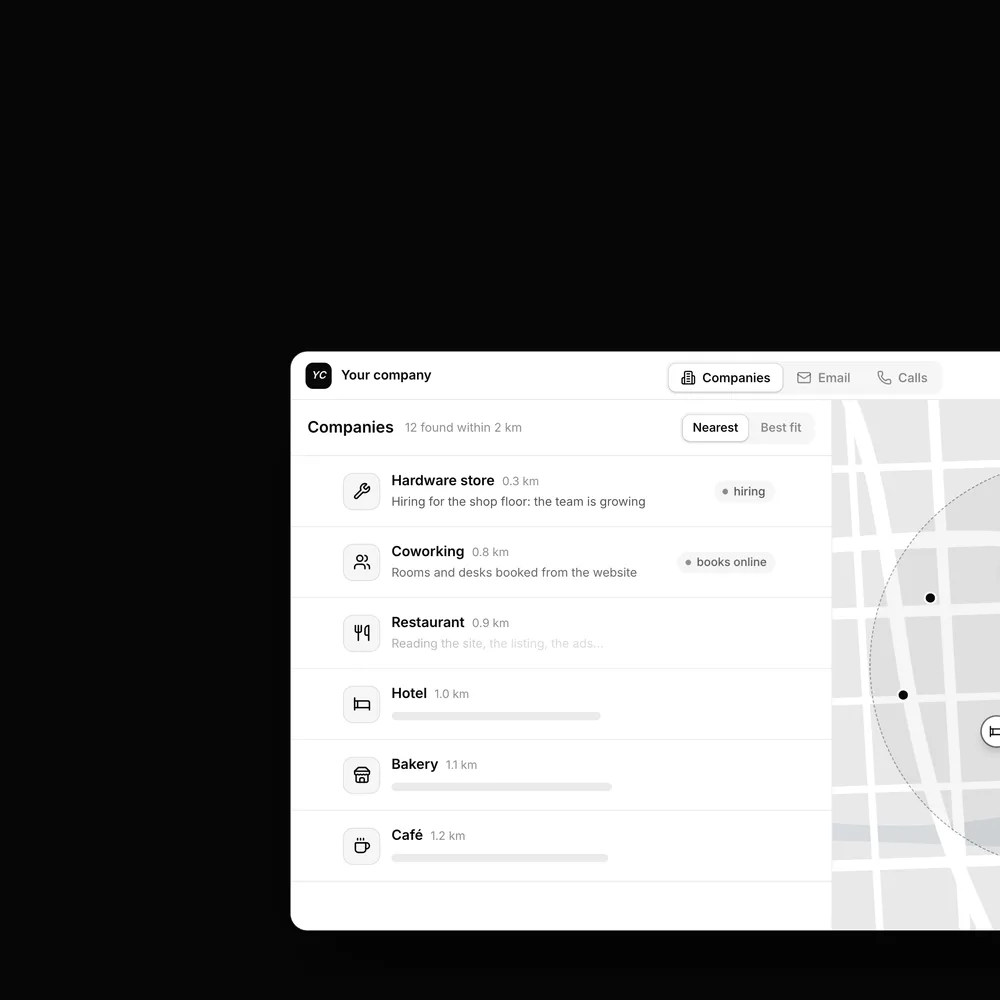This screenshot has width=1000, height=1000.
Task: Click the Companies heading
Action: point(350,427)
